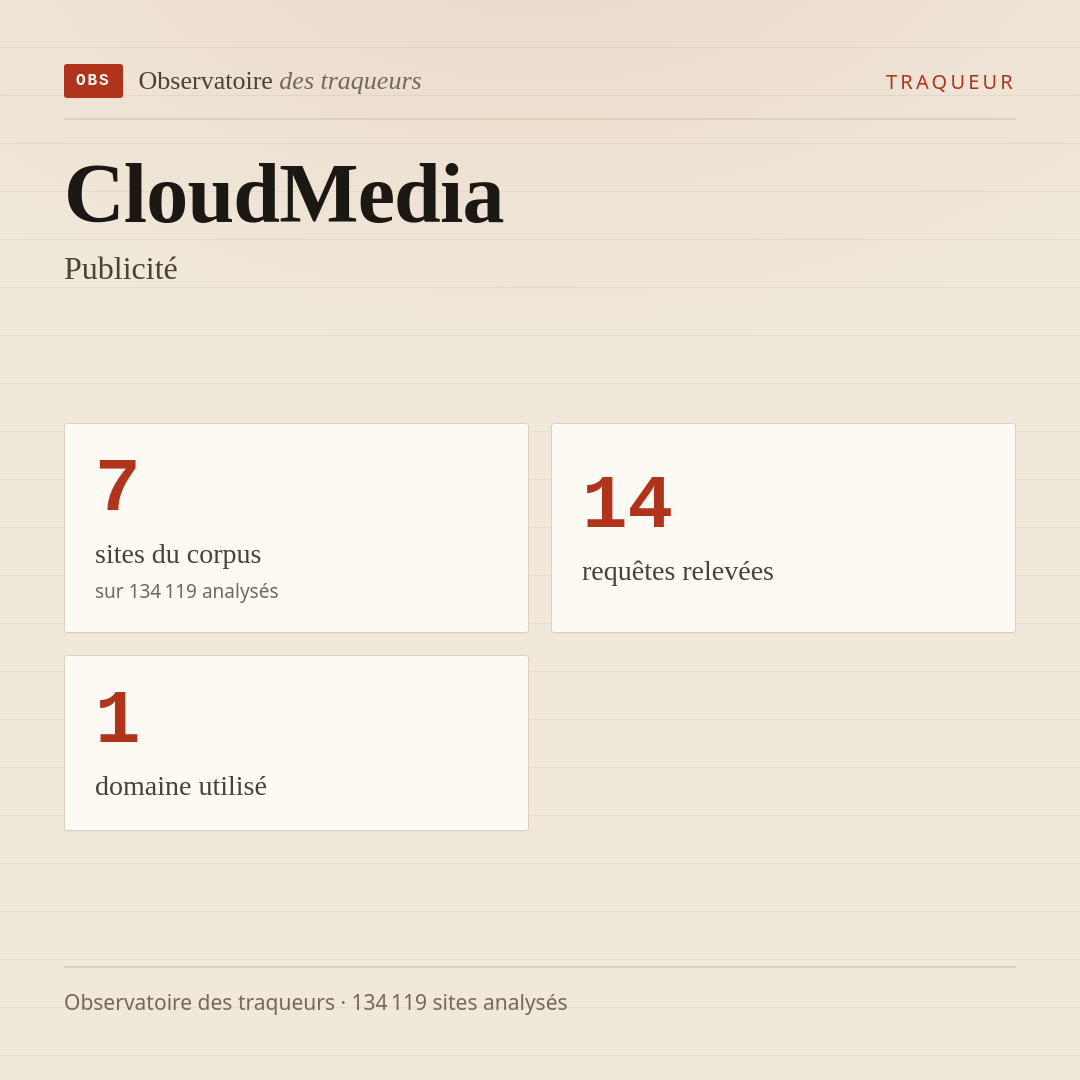This screenshot has height=1080, width=1080.
Task: Open the Observatoire des traqueurs home link
Action: 280,81
